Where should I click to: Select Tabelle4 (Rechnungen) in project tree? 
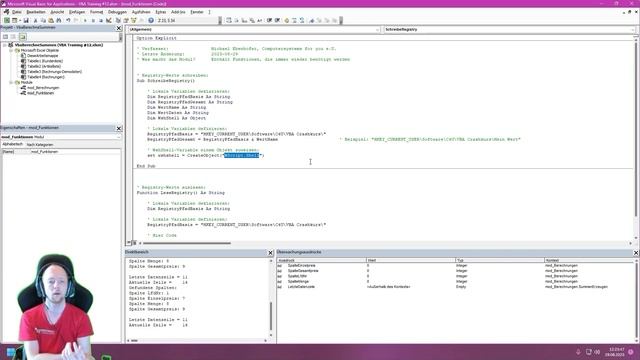[46, 77]
